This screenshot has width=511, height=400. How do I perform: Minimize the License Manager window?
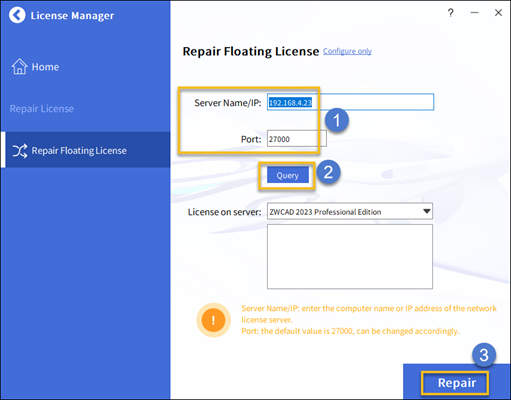coord(475,13)
